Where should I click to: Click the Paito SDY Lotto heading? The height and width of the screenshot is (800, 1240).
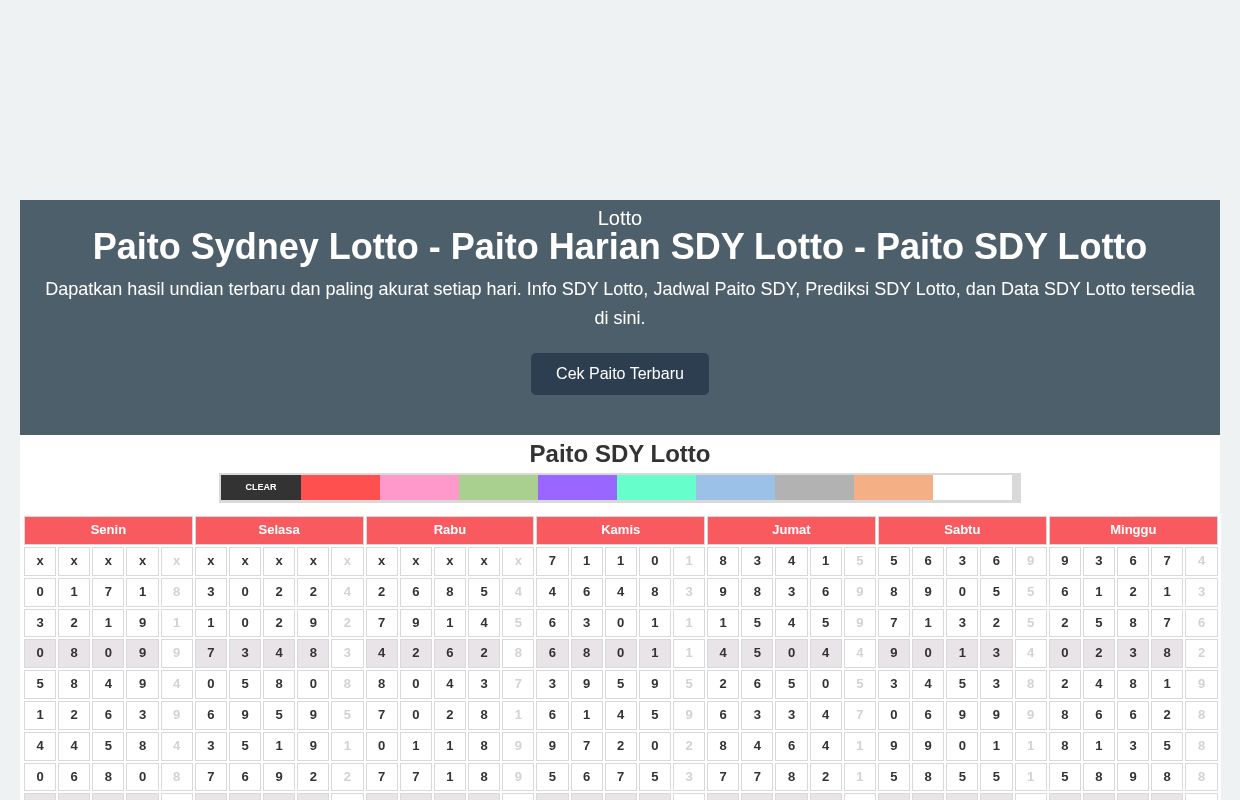click(620, 453)
